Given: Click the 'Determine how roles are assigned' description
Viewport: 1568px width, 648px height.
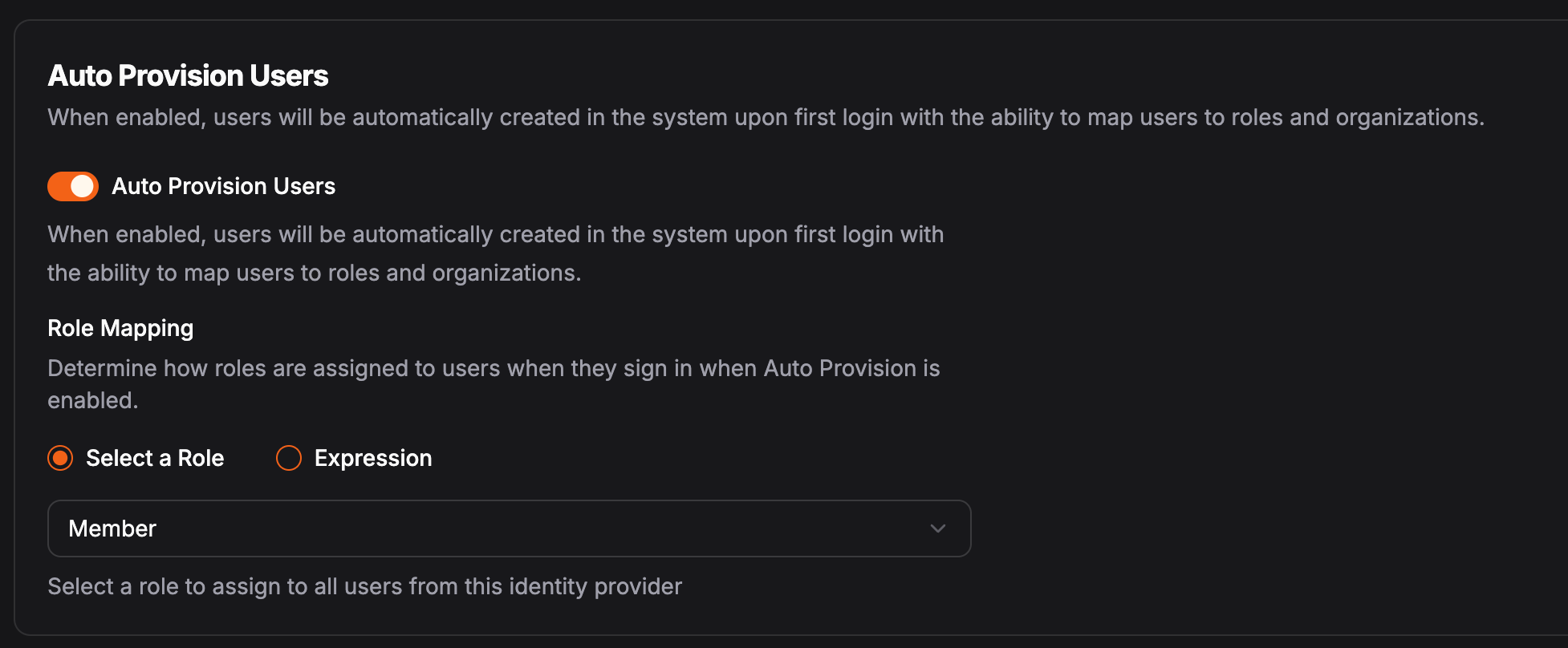Looking at the screenshot, I should [x=494, y=383].
